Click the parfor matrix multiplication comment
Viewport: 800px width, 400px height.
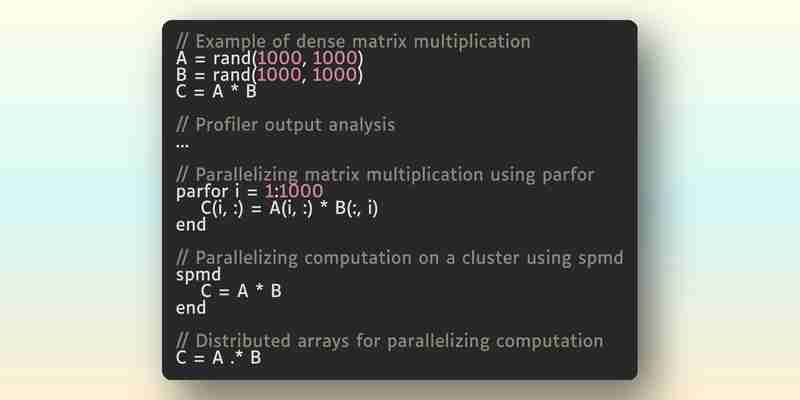coord(385,175)
